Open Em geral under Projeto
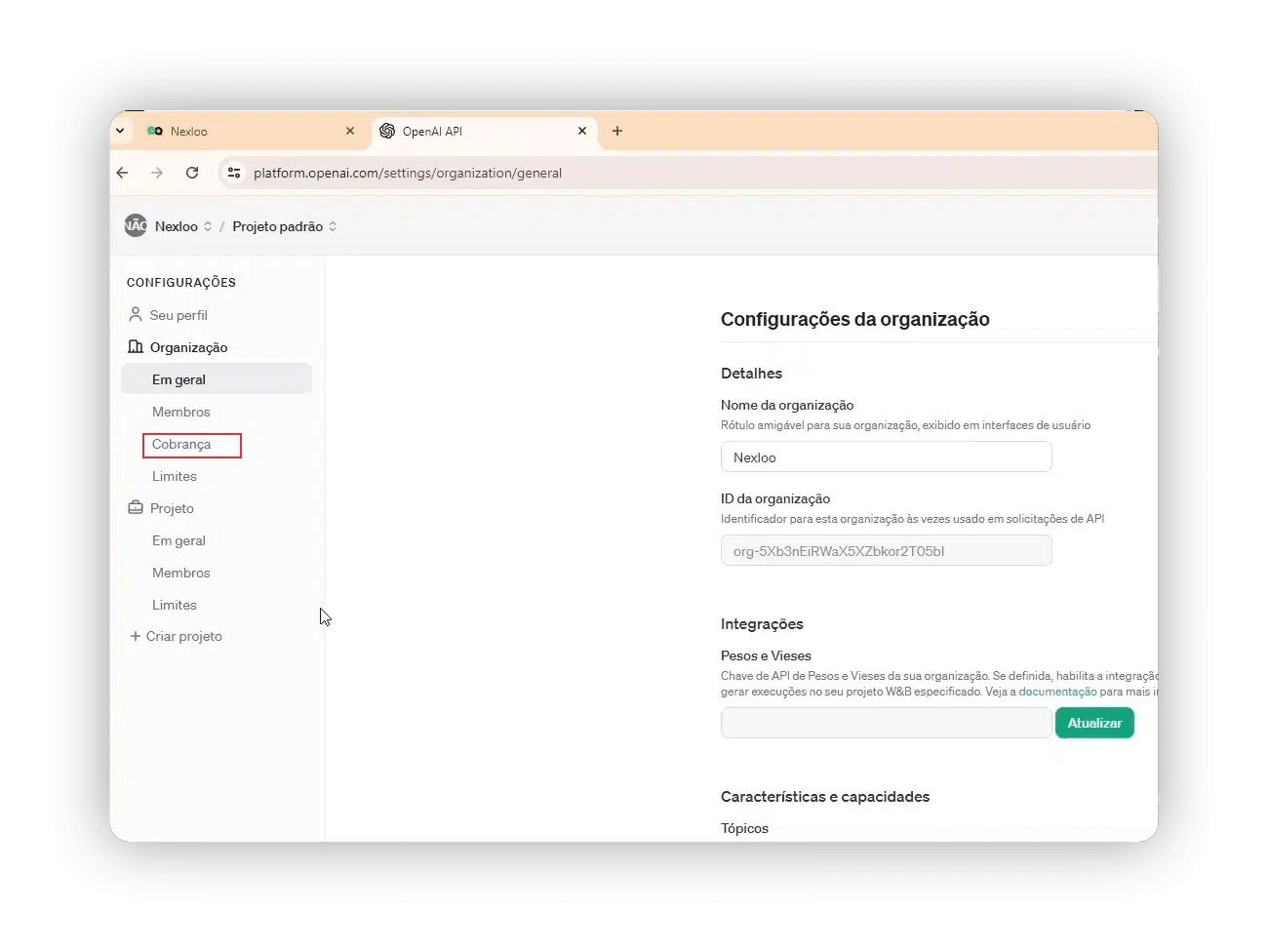Screen dimensions: 1268x952 coord(178,540)
